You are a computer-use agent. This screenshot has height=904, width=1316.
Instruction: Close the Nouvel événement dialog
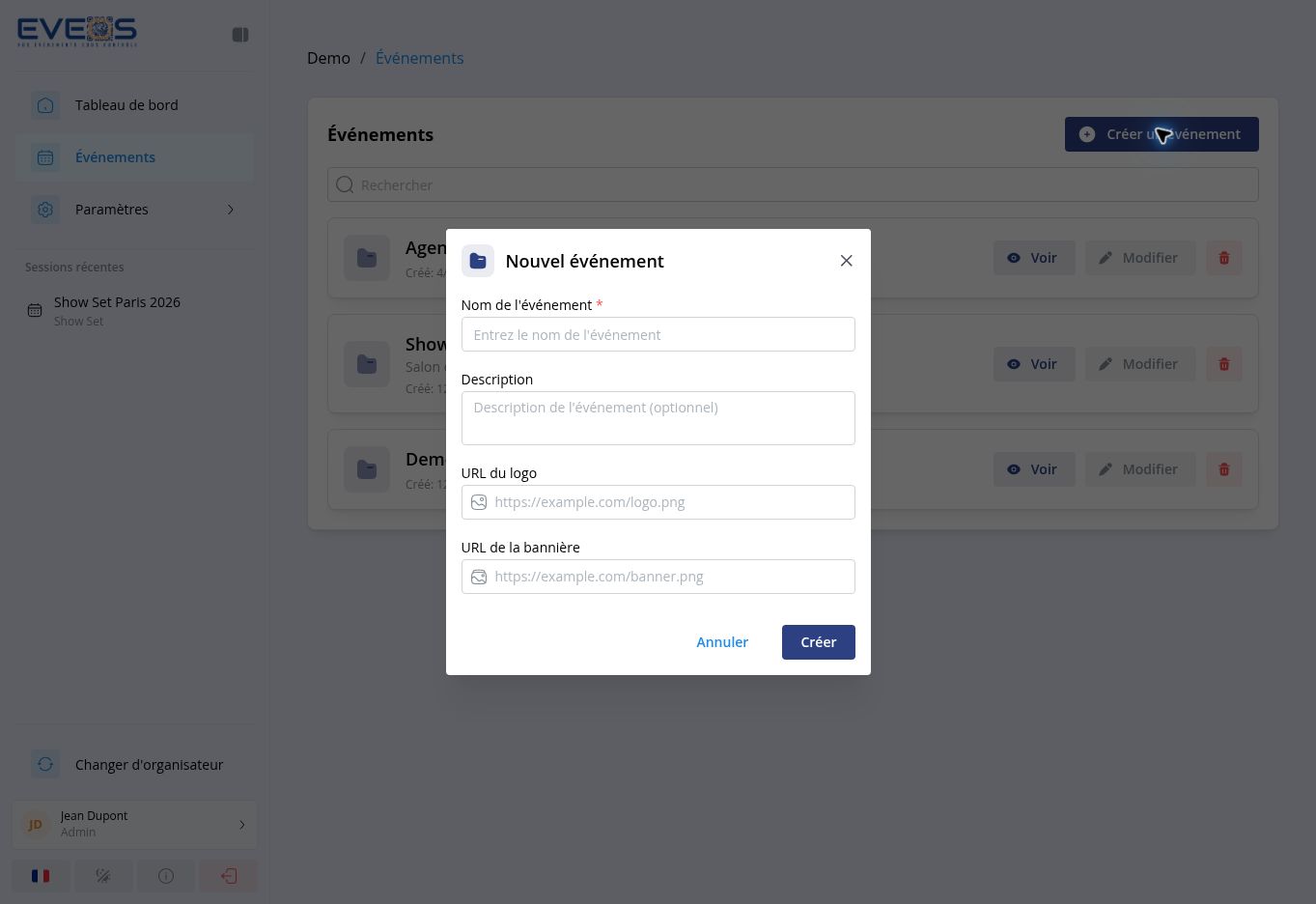[847, 261]
